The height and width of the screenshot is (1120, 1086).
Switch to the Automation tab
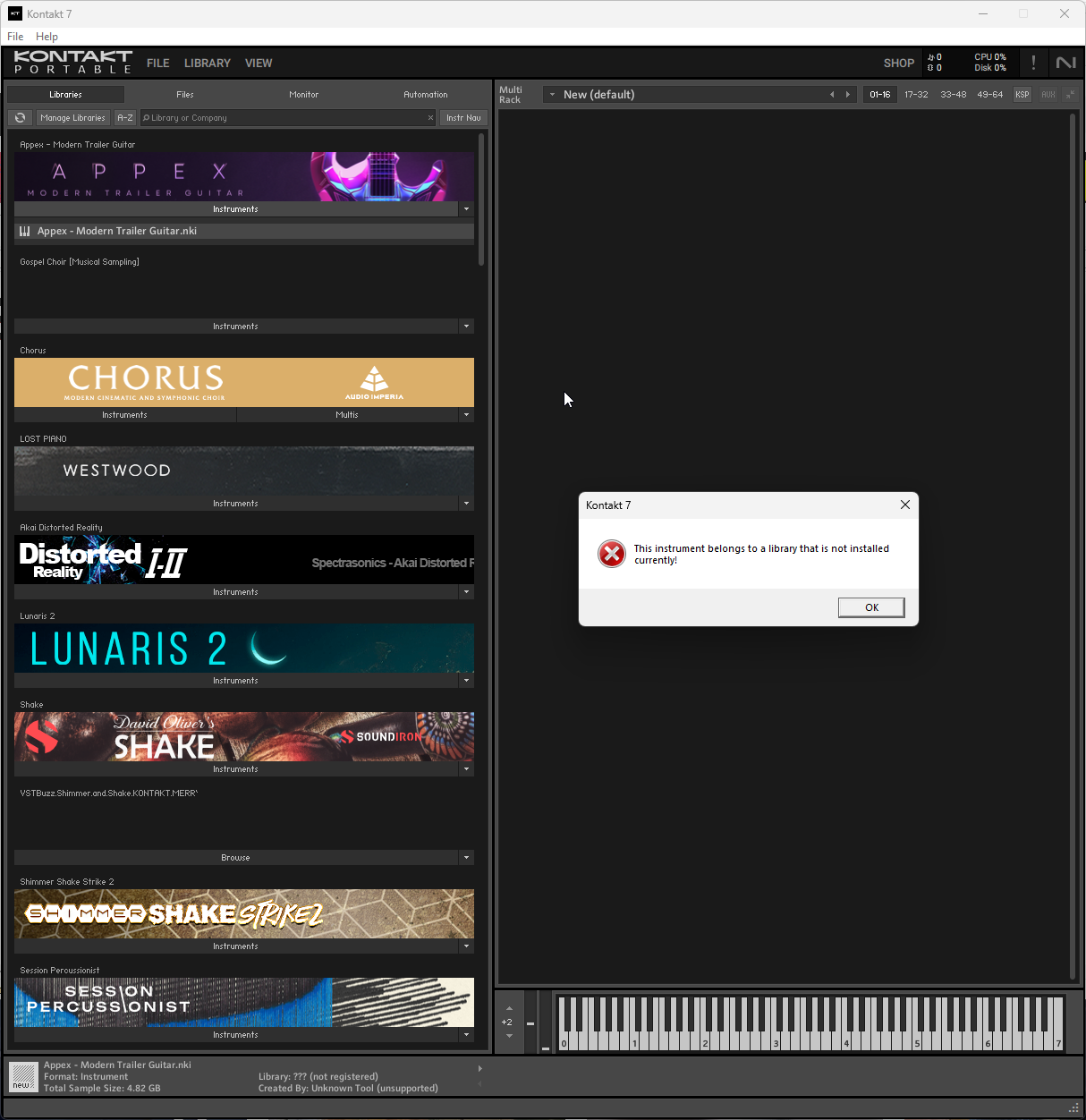(x=426, y=94)
